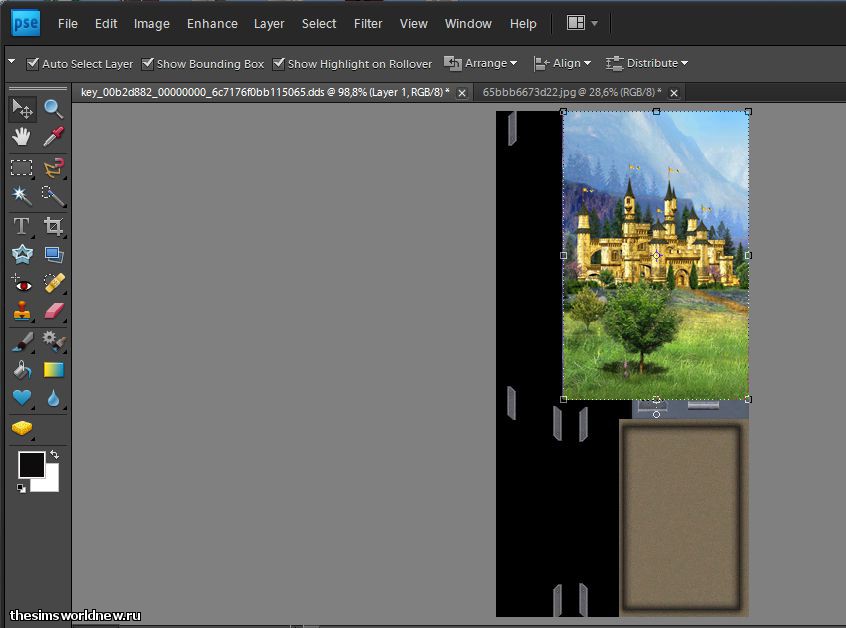Viewport: 846px width, 628px height.
Task: Close the 65bbb6673d22.jpg tab
Action: click(674, 93)
